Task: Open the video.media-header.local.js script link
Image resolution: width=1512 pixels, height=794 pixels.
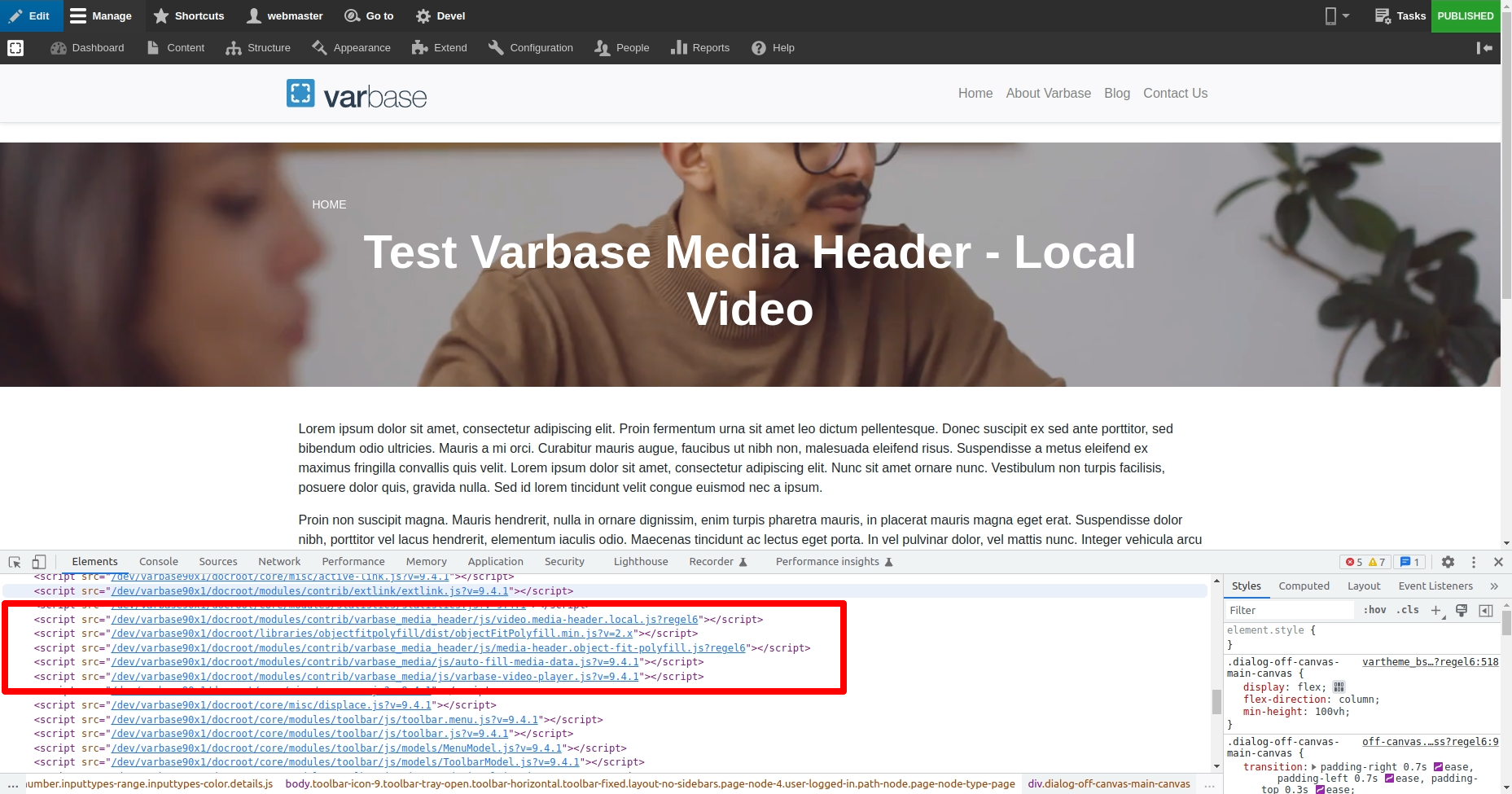Action: (405, 620)
